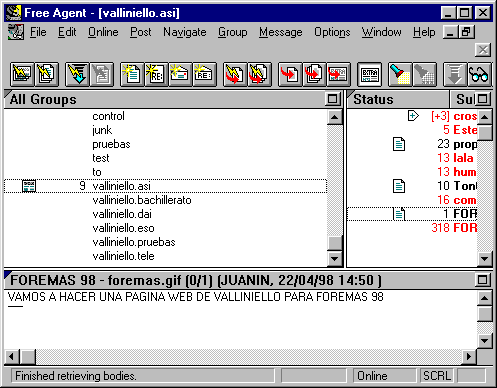
Task: Watch thread using the glasses icon
Action: point(479,74)
